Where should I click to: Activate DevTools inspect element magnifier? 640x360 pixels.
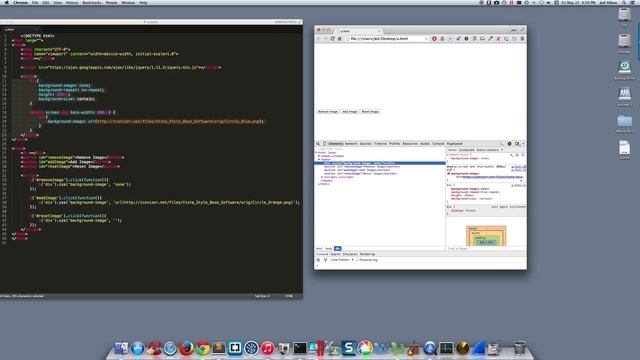[x=318, y=144]
